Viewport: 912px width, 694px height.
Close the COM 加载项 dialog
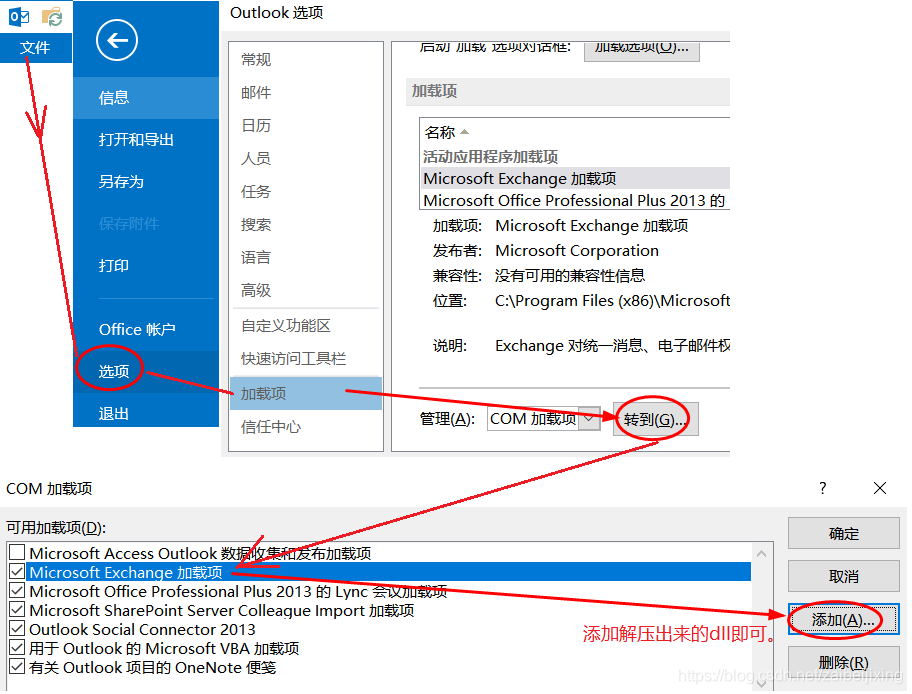[879, 488]
